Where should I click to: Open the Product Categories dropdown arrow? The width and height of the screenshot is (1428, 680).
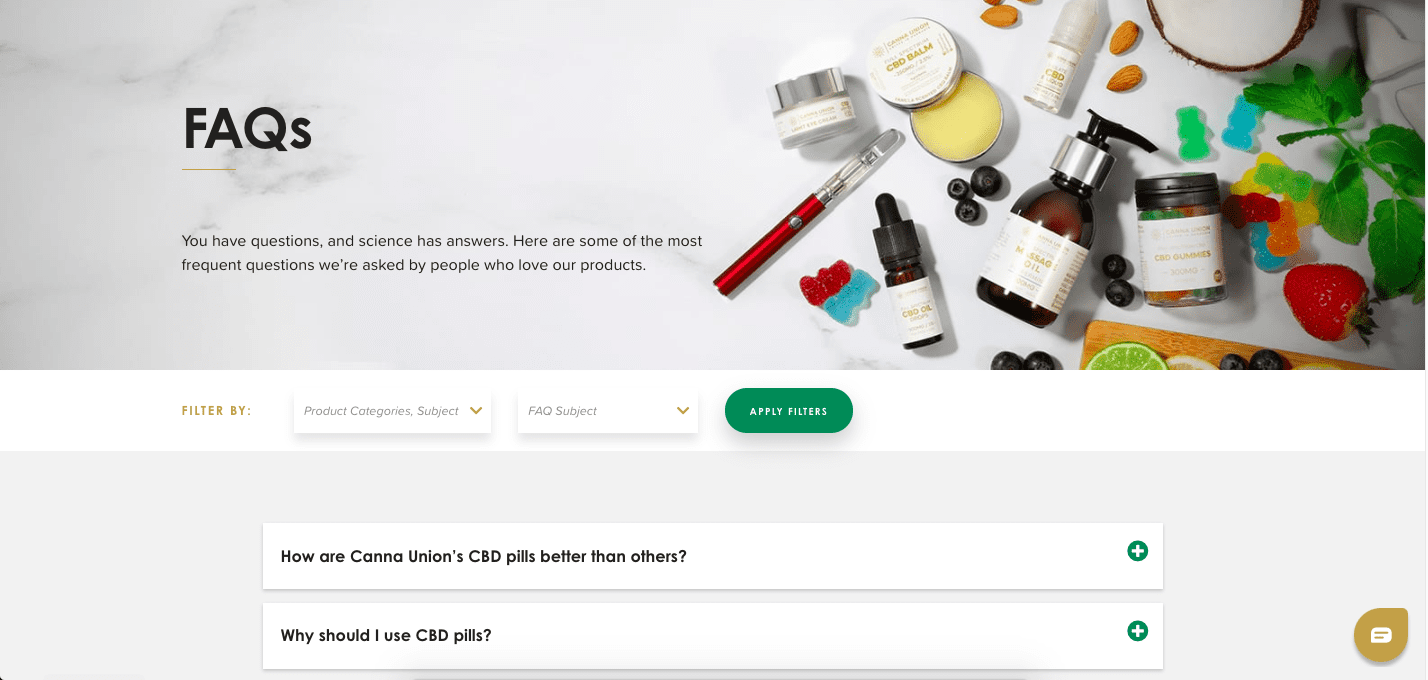(x=476, y=410)
